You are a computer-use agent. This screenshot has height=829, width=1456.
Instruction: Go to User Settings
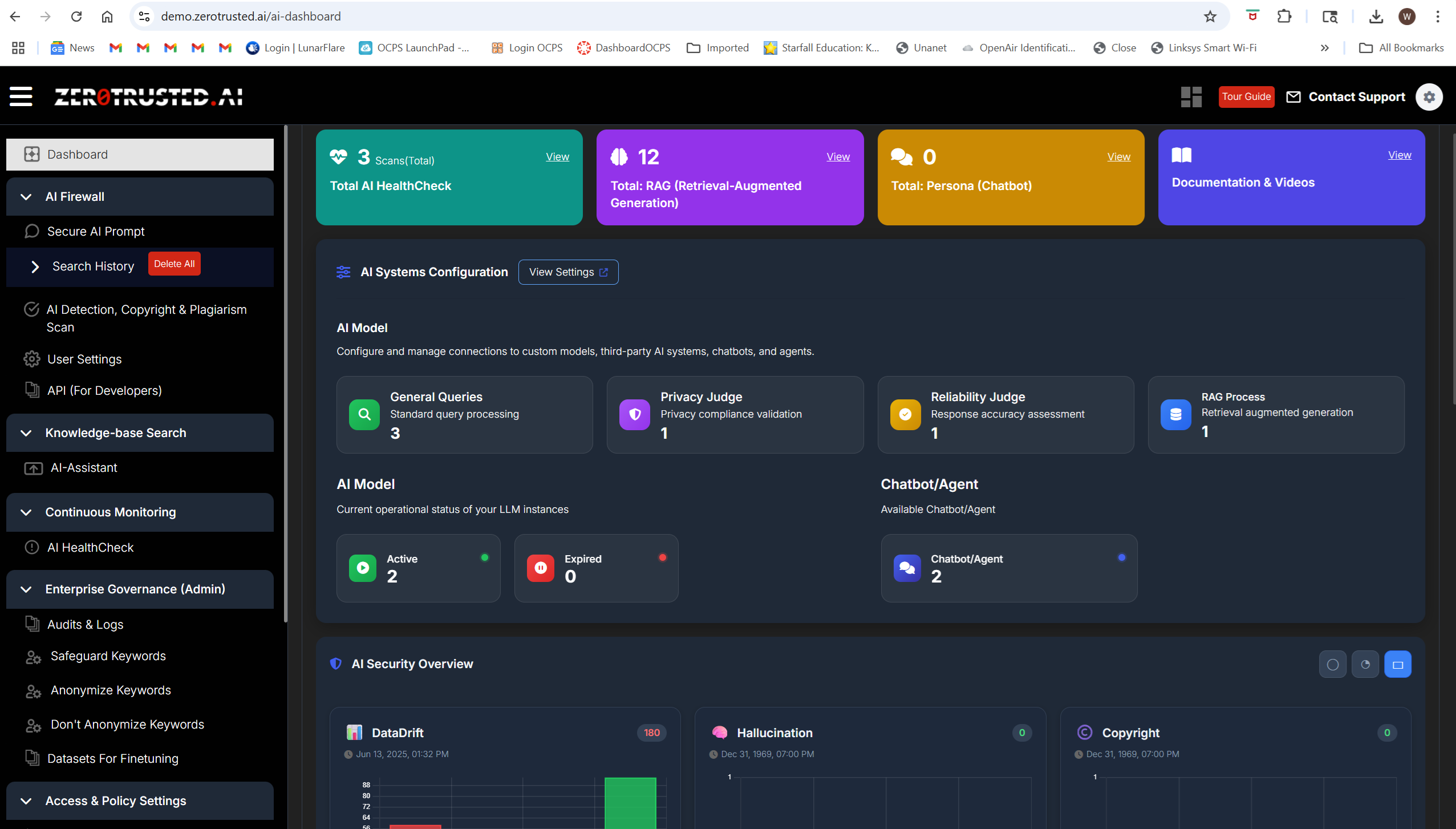[84, 359]
